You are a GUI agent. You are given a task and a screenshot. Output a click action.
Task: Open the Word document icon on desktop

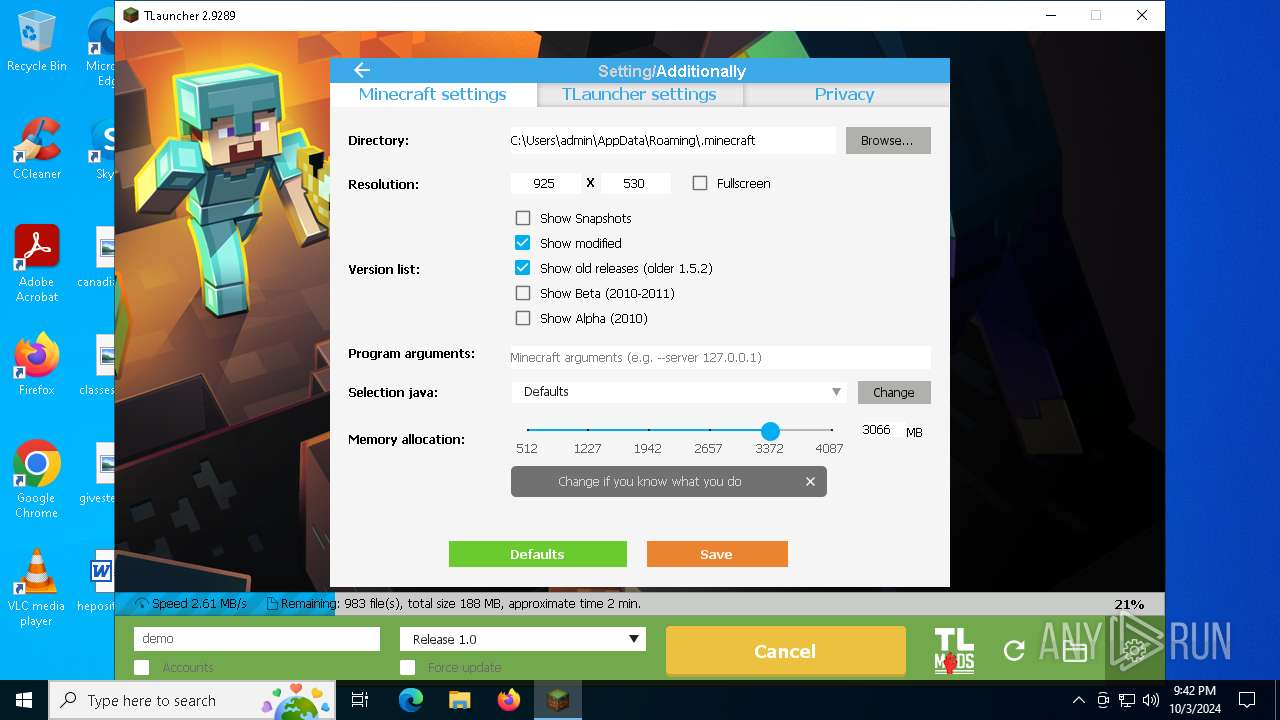[100, 580]
